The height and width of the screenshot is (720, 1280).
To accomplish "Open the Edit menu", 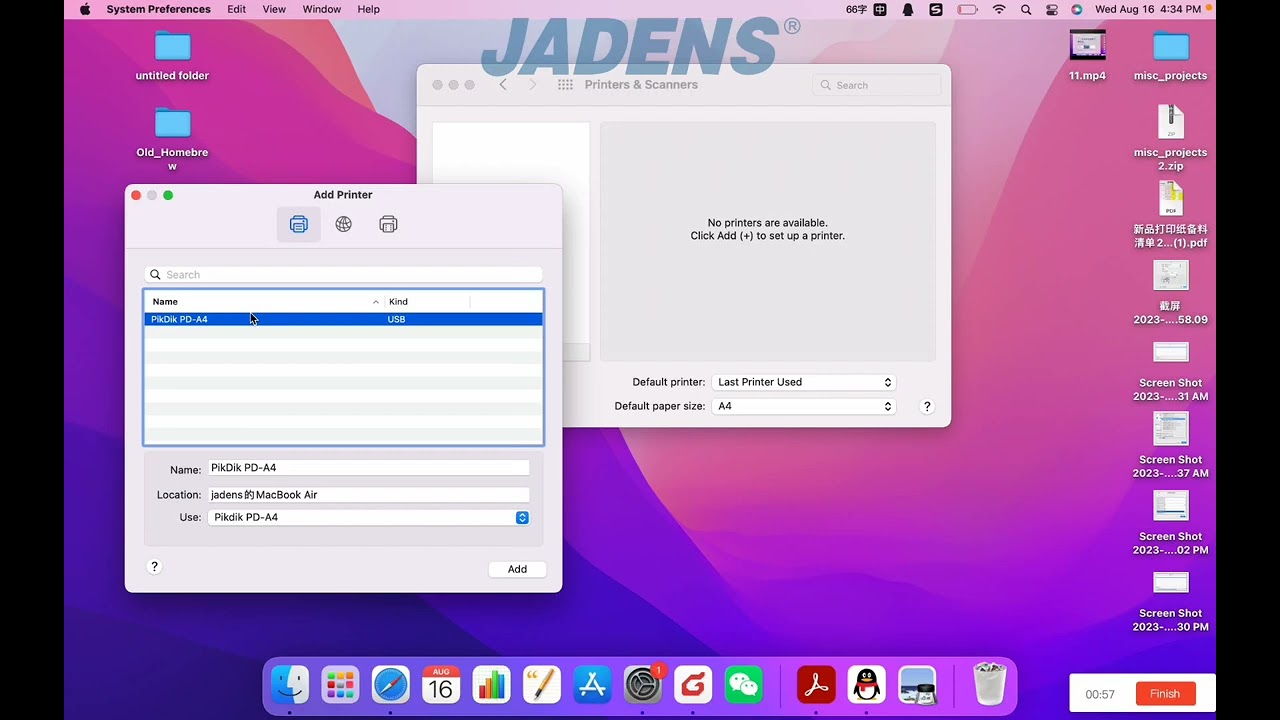I will (236, 9).
